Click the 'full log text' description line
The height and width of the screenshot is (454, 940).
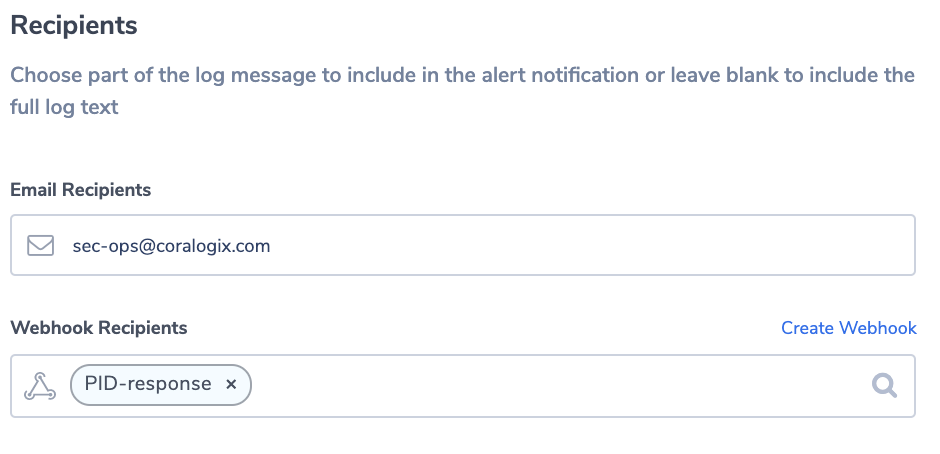64,107
